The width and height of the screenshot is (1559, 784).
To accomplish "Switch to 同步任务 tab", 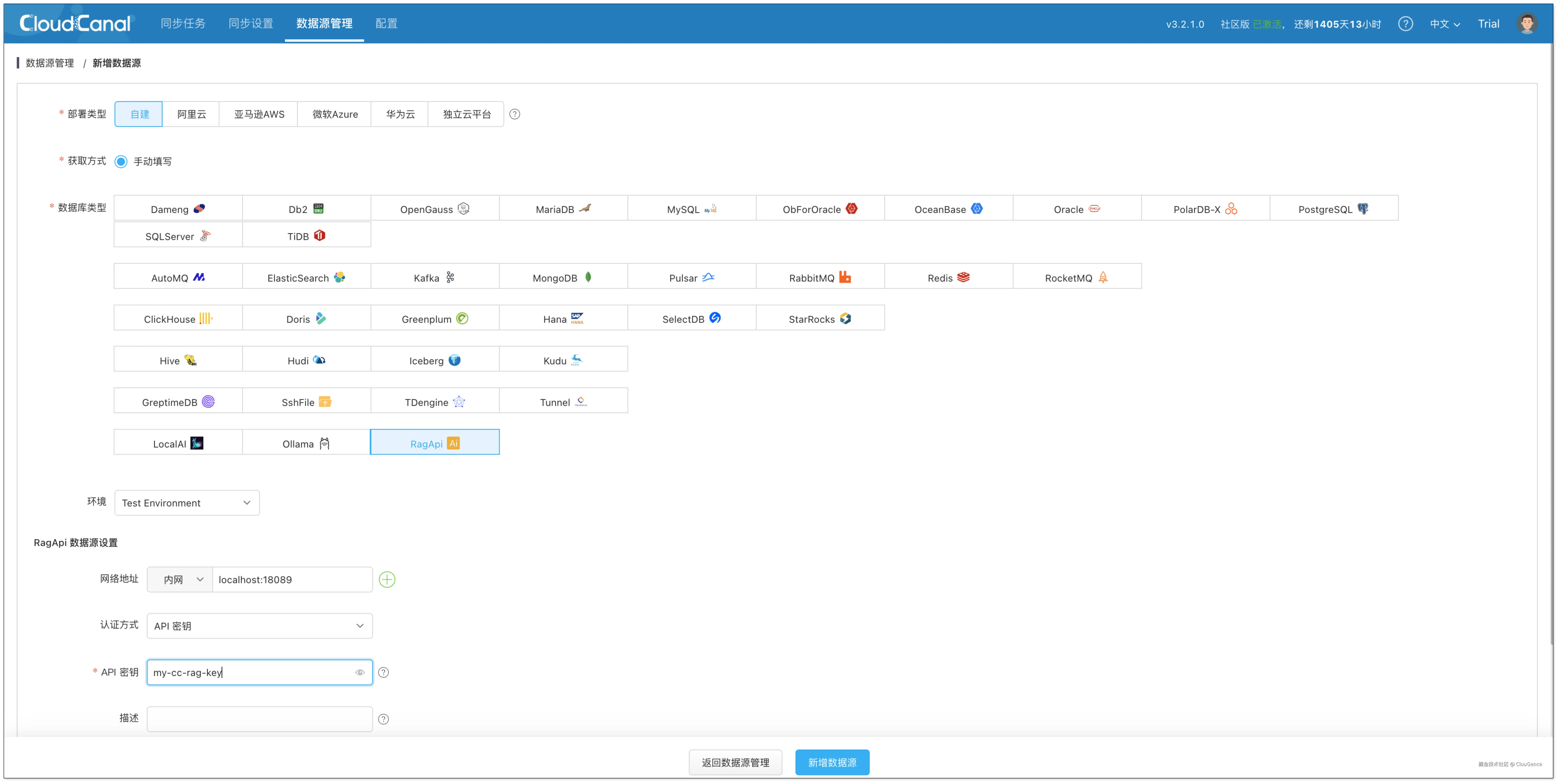I will (x=183, y=24).
